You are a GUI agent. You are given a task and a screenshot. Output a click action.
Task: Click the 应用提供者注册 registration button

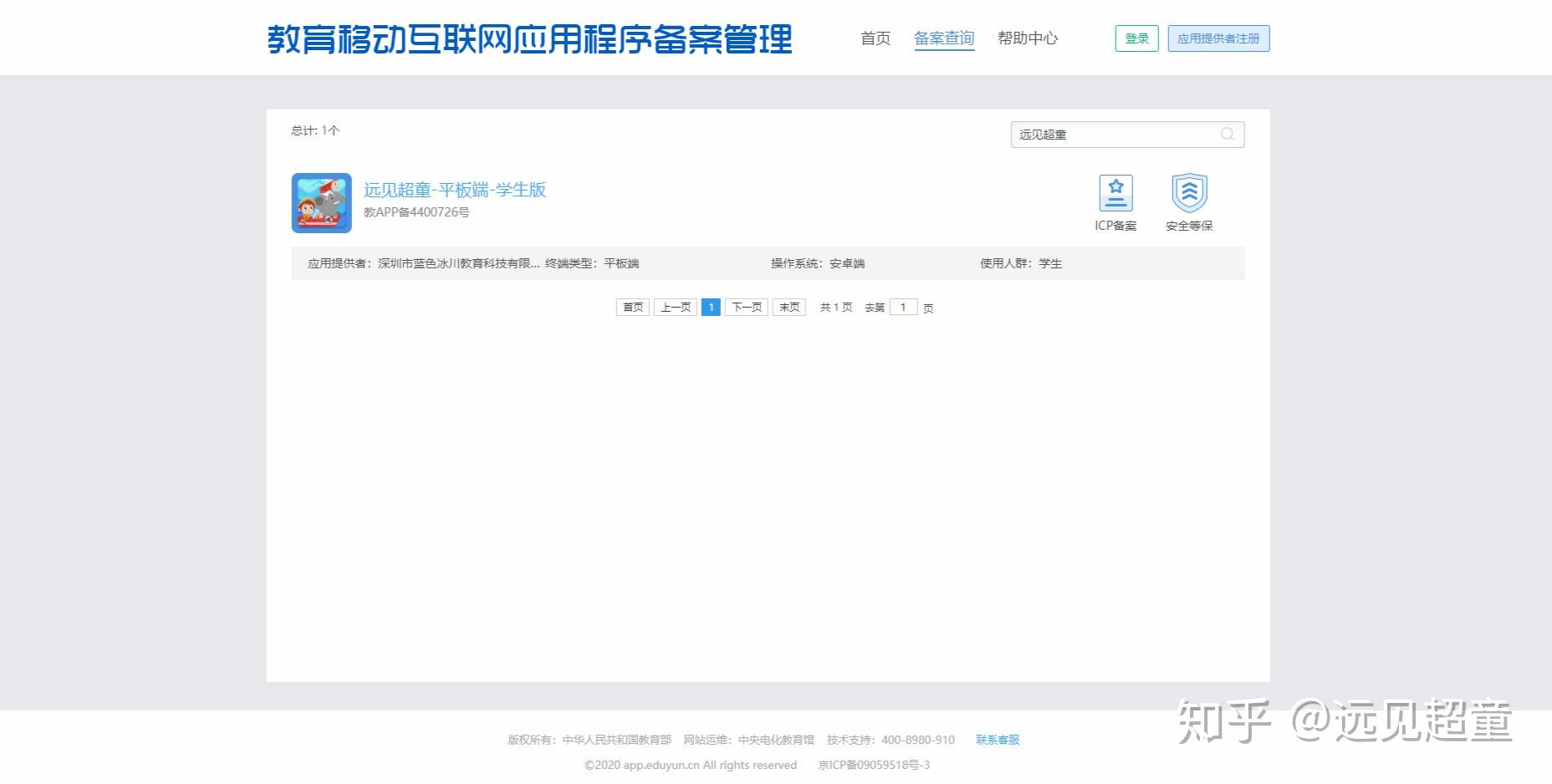[1218, 38]
